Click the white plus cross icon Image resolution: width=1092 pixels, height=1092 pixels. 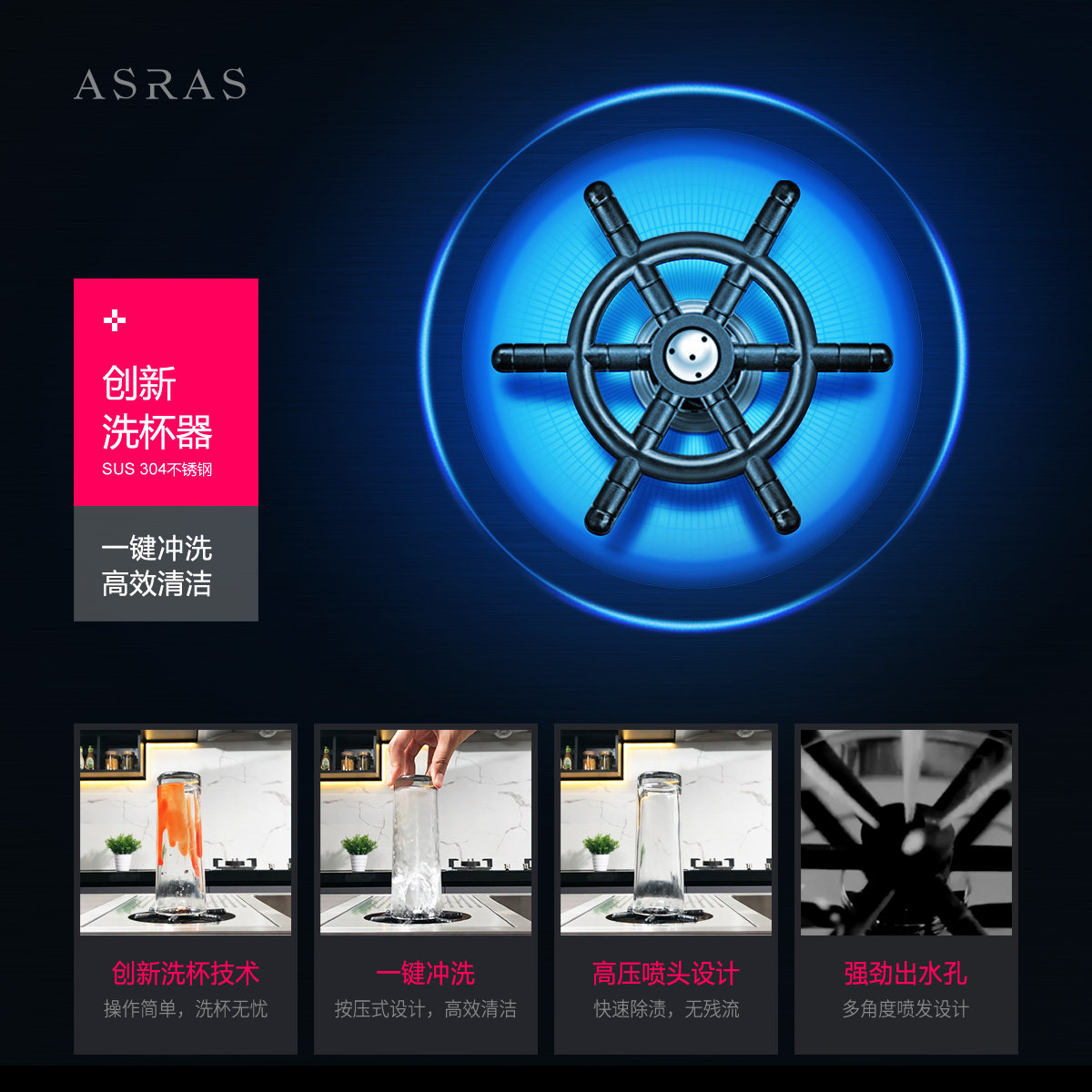point(115,320)
